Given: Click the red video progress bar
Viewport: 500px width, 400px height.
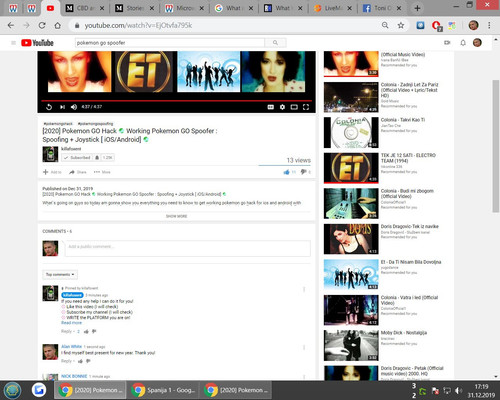Looking at the screenshot, I should tap(177, 100).
